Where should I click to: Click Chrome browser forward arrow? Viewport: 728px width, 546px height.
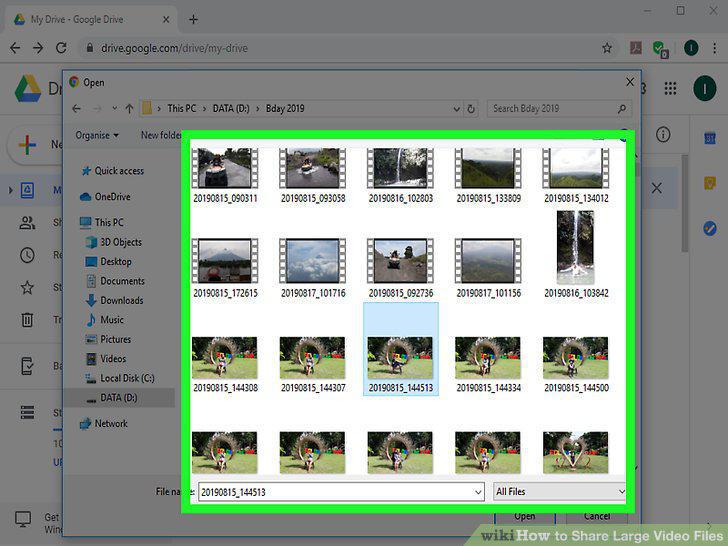point(38,48)
